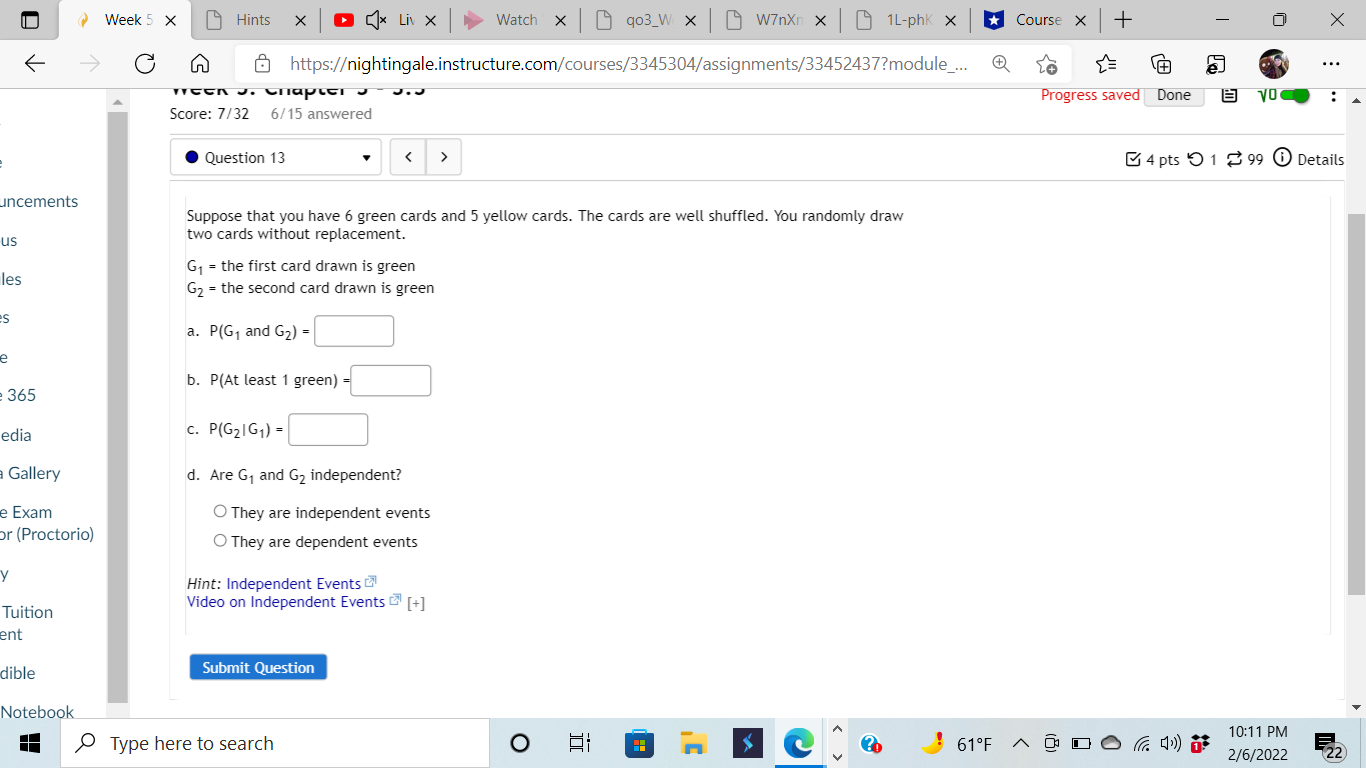
Task: Reload the current page
Action: [144, 64]
